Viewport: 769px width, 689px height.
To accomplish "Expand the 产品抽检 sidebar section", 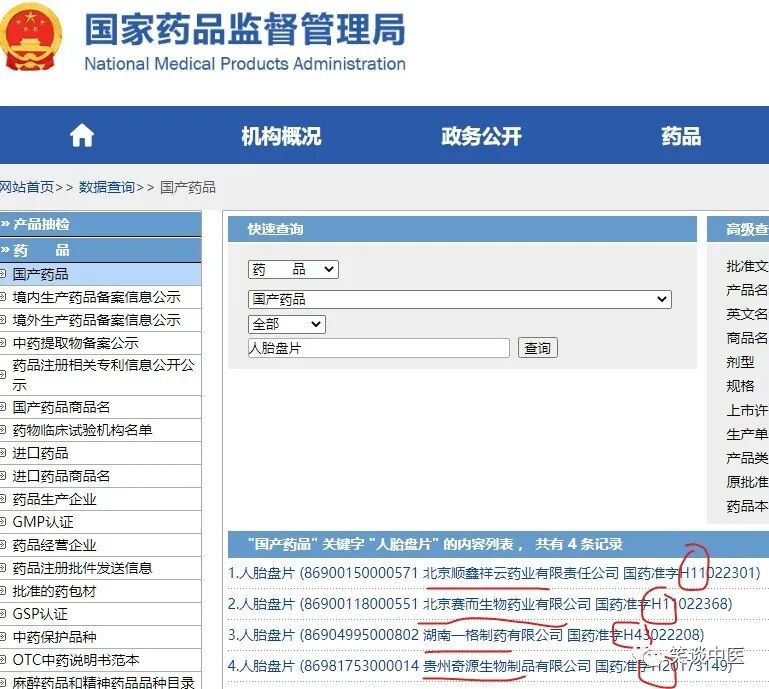I will pyautogui.click(x=101, y=224).
